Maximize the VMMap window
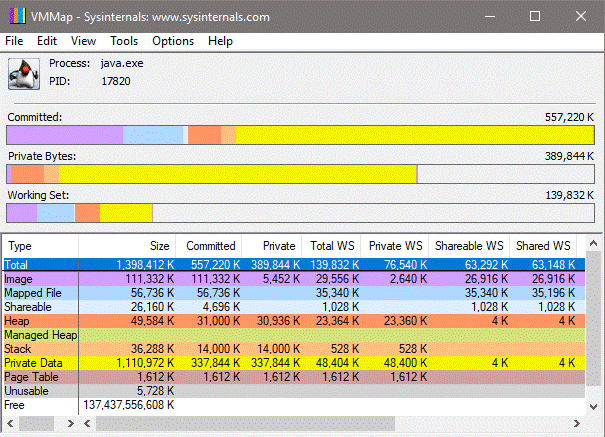The image size is (605, 437). (x=536, y=17)
